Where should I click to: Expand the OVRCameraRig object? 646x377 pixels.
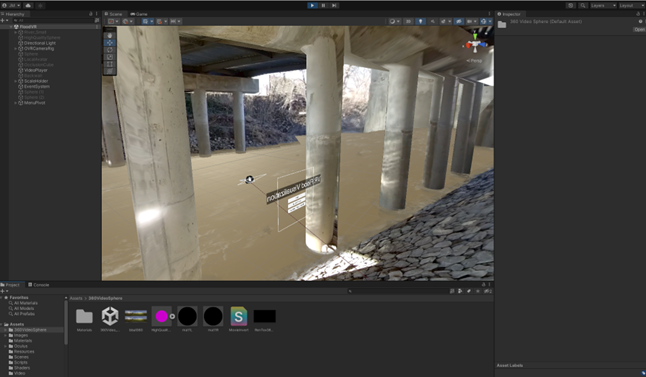tap(16, 49)
